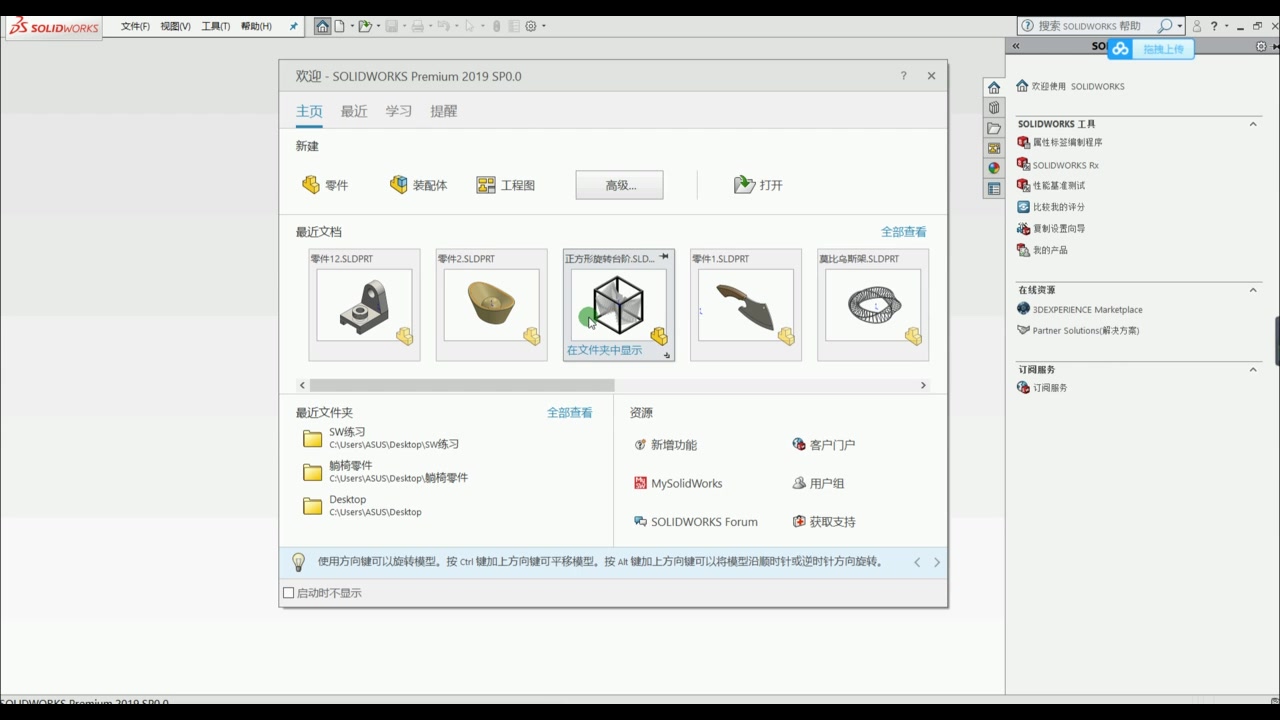The image size is (1280, 720).
Task: Open 莫比乌斯环.SLDPRT recent document thumbnail
Action: (873, 305)
